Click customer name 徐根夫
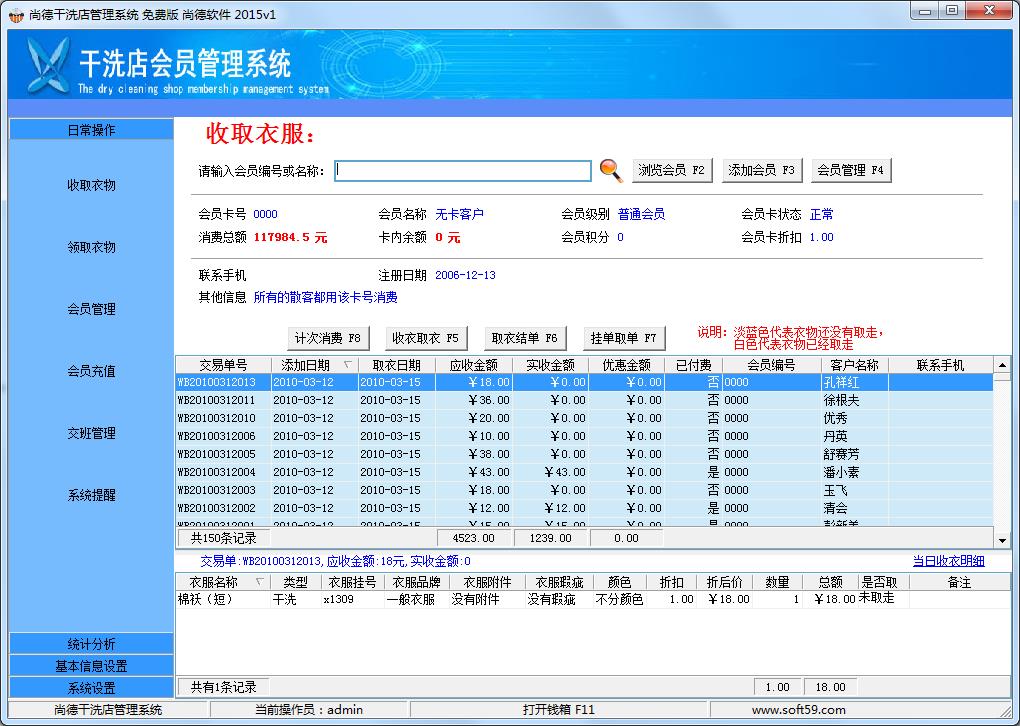The width and height of the screenshot is (1020, 726). tap(841, 400)
